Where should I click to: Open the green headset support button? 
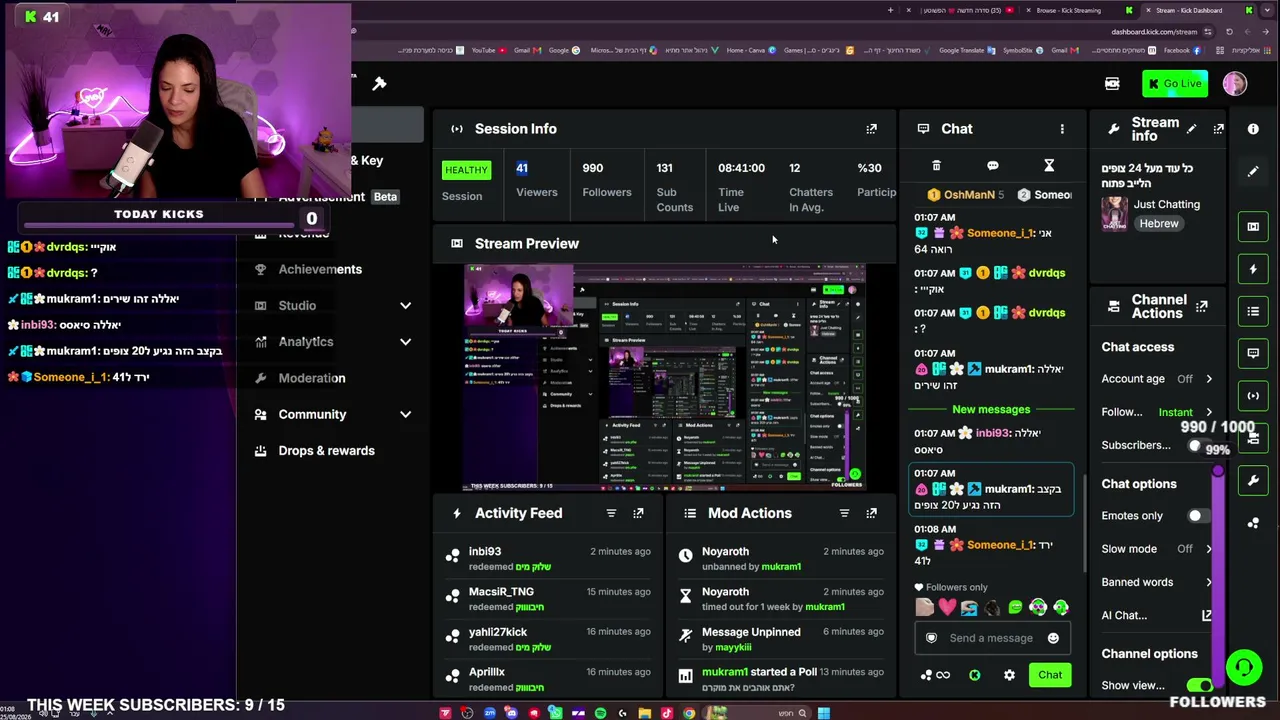tap(1244, 667)
